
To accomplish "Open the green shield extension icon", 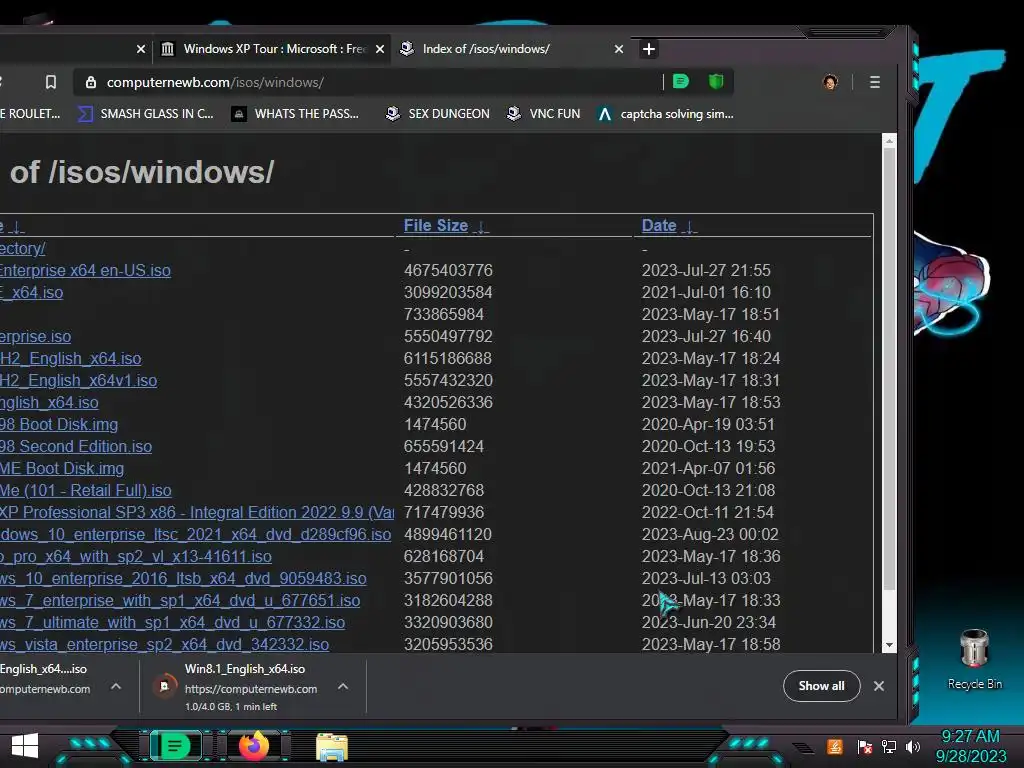I will tap(716, 82).
